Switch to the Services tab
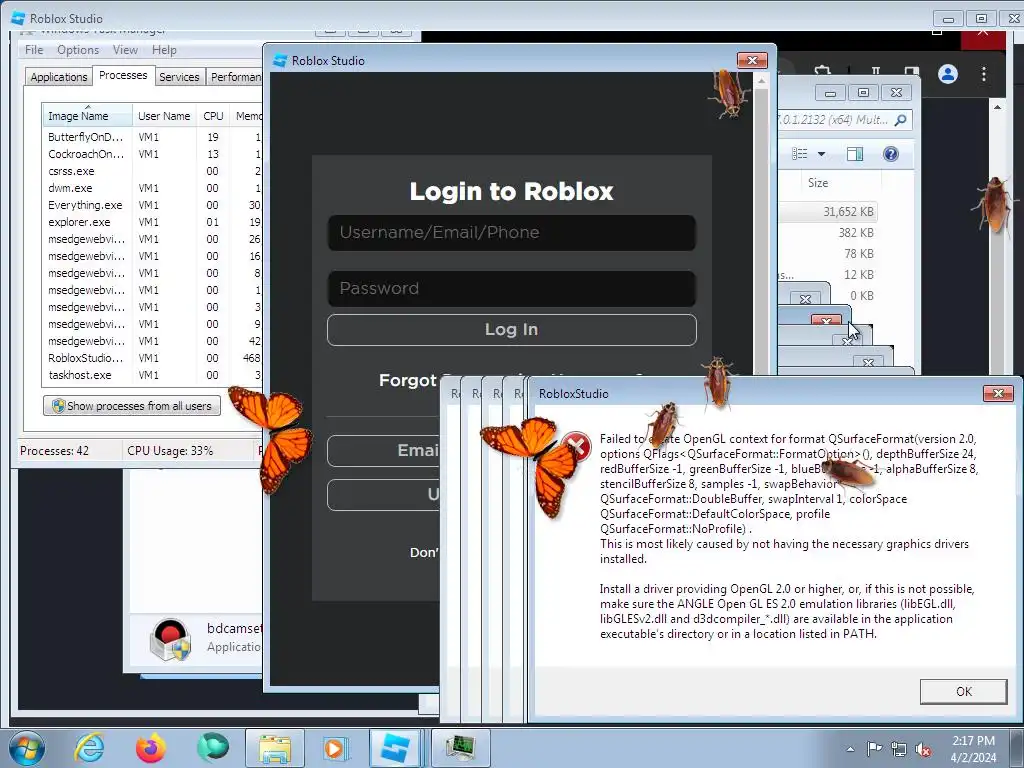 point(179,76)
